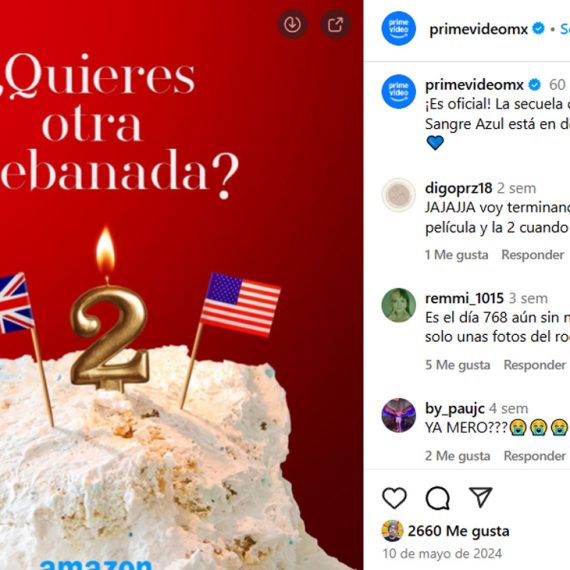View who liked via 2660 Me gusta
The height and width of the screenshot is (570, 570).
[x=458, y=531]
